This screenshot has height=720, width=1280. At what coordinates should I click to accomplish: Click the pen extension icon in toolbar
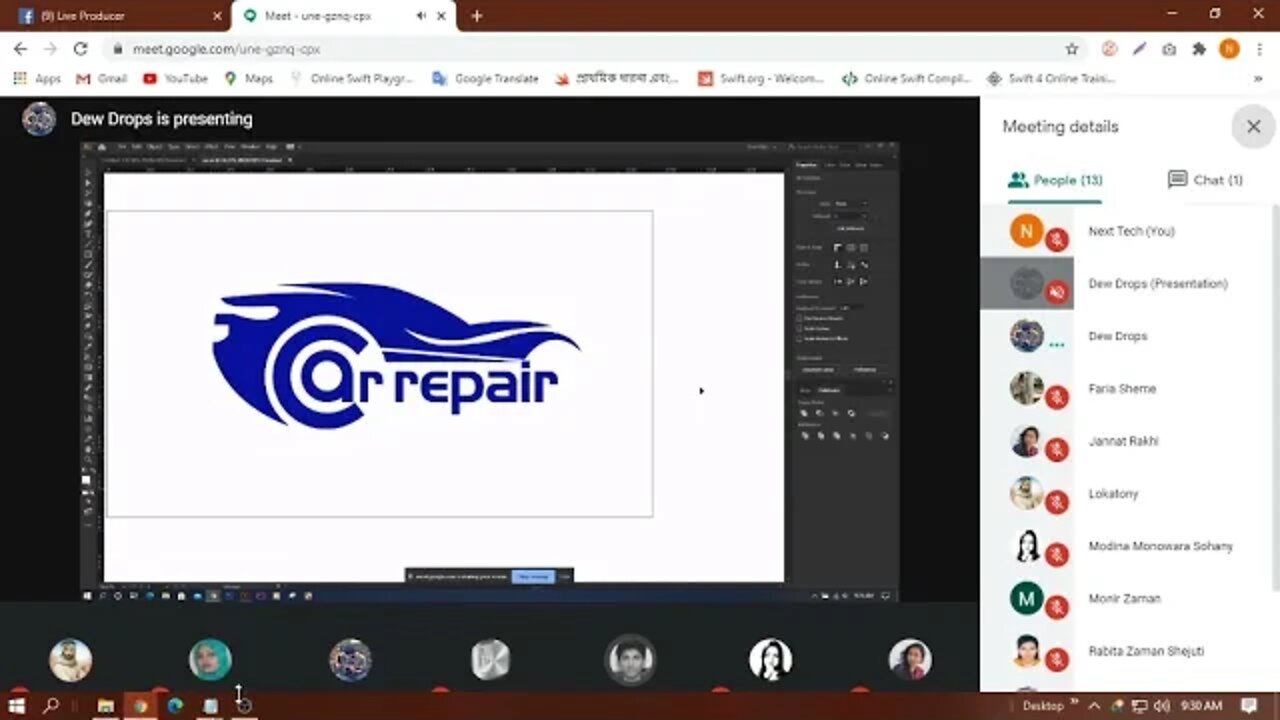click(x=1139, y=48)
